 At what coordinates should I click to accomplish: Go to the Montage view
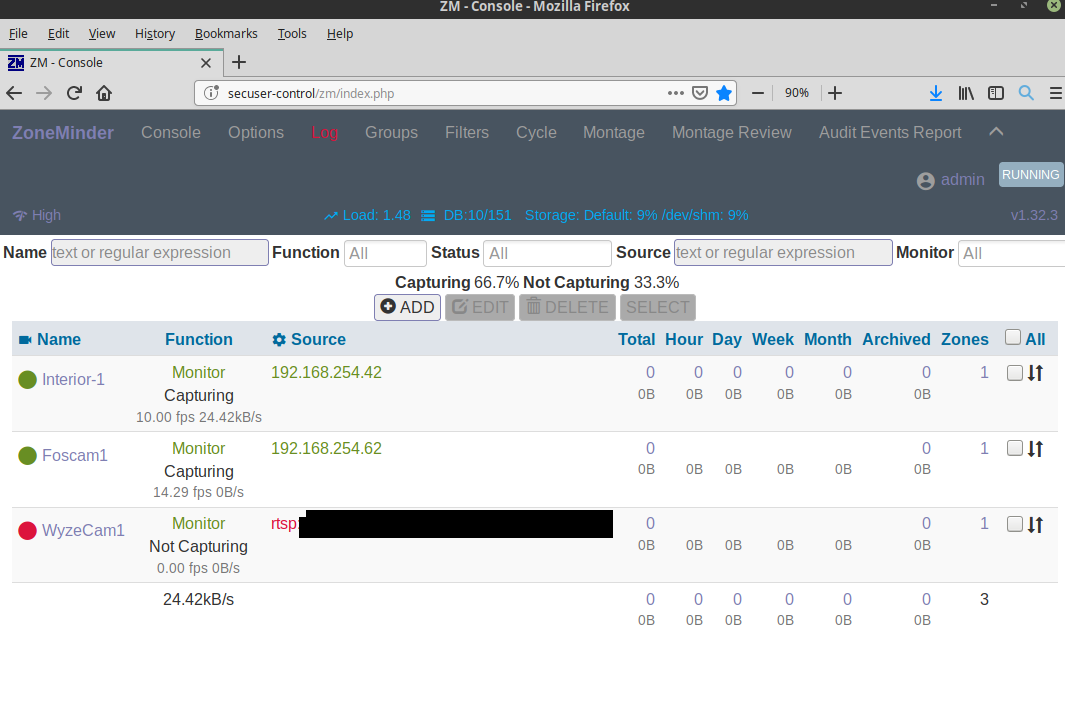pos(614,132)
